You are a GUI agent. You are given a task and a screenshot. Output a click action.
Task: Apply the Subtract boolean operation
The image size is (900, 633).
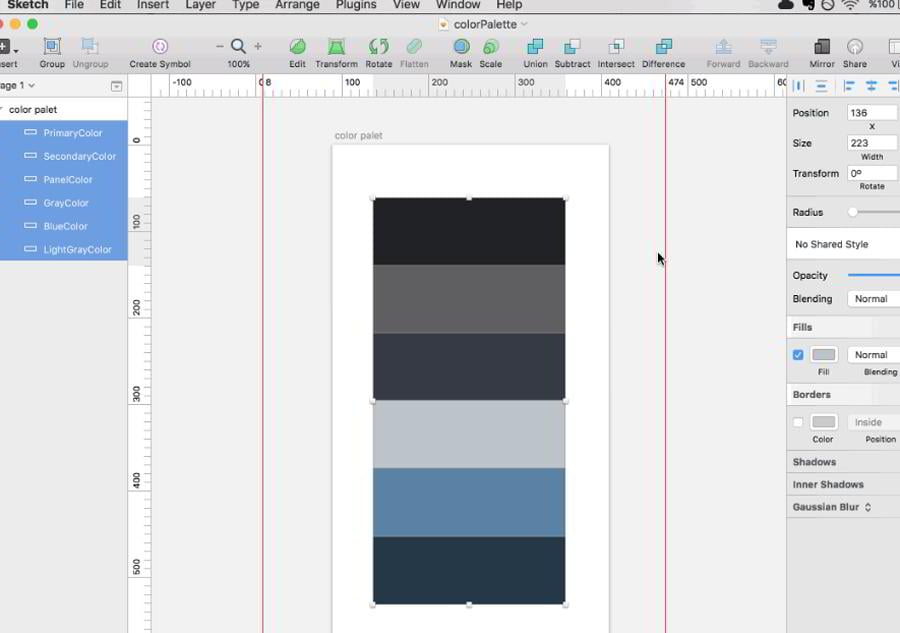[x=572, y=47]
